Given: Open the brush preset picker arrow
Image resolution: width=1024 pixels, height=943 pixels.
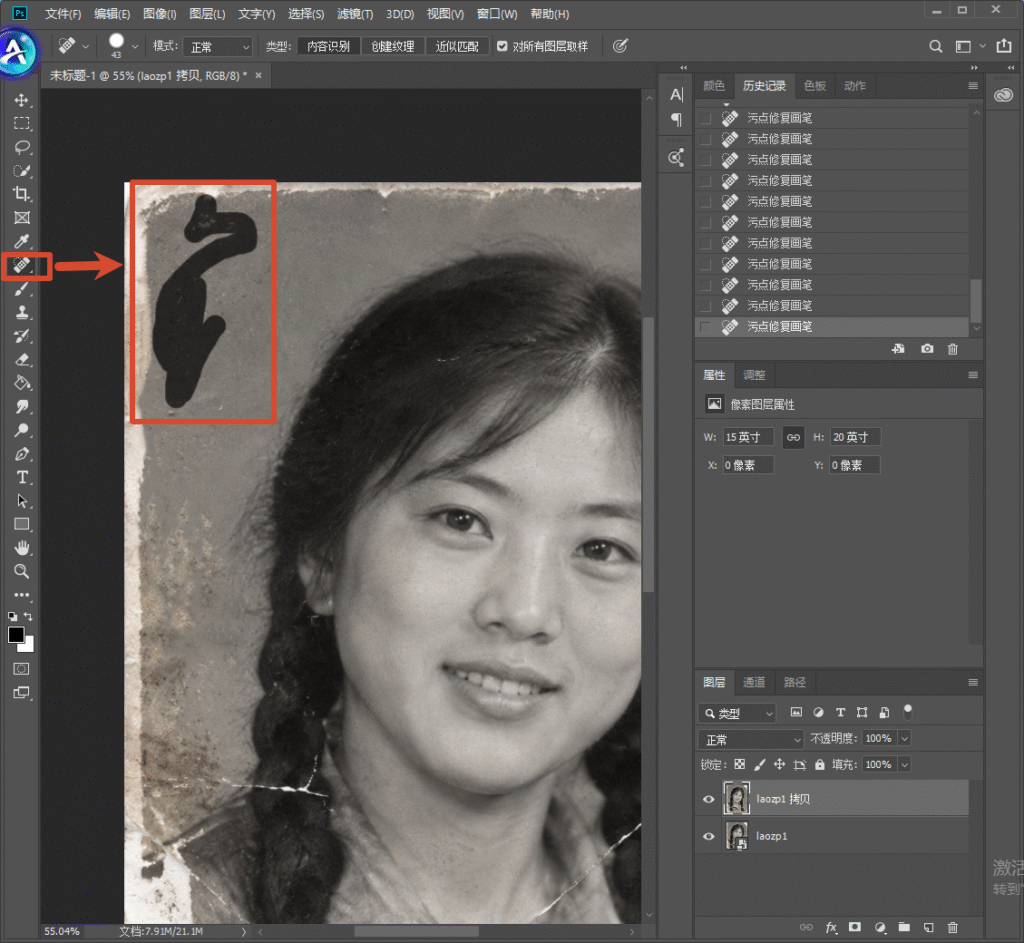Looking at the screenshot, I should click(x=135, y=46).
